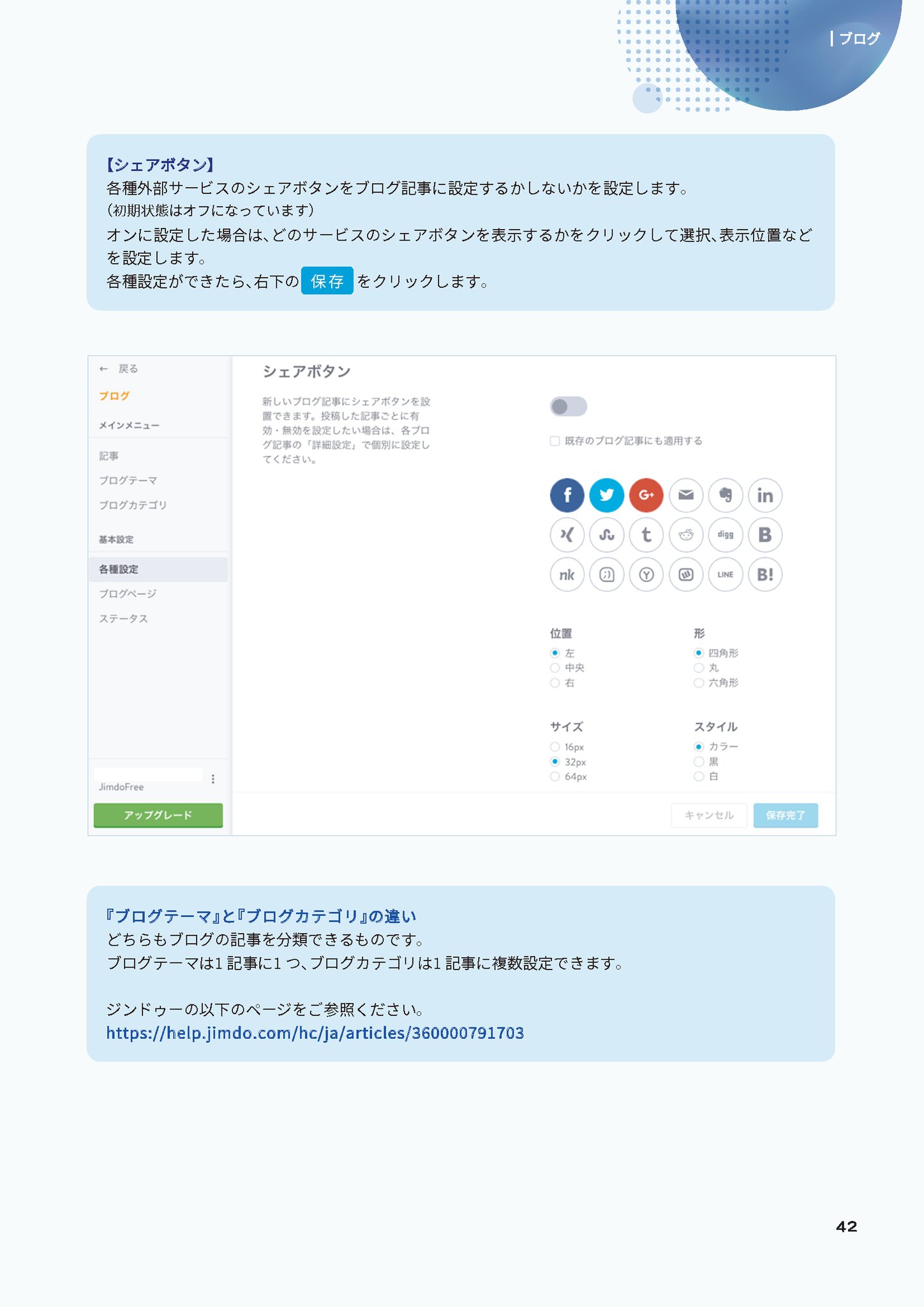Image resolution: width=924 pixels, height=1307 pixels.
Task: Select the LINE share icon
Action: (x=726, y=574)
